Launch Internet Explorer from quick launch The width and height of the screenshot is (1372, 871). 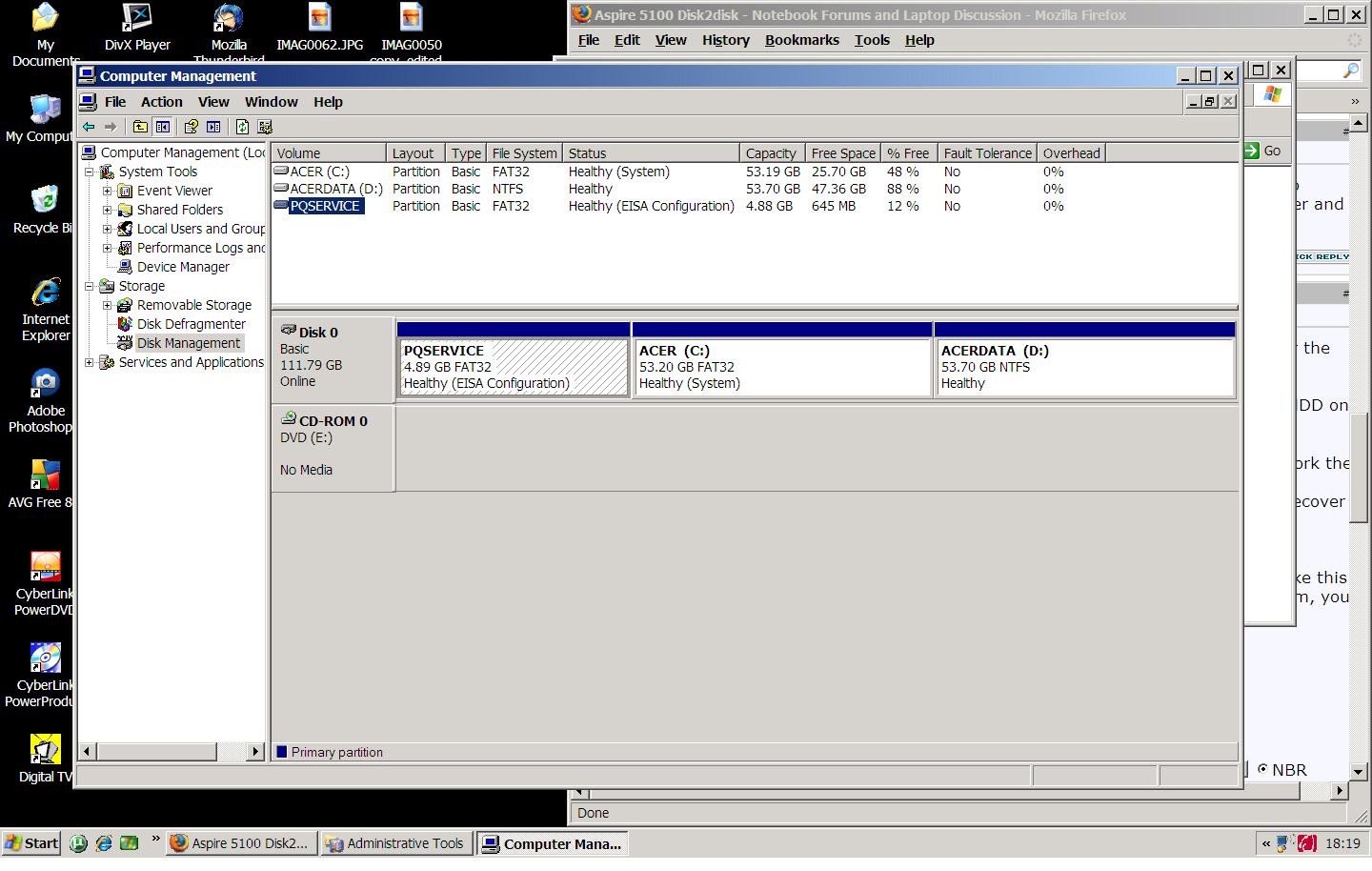104,843
